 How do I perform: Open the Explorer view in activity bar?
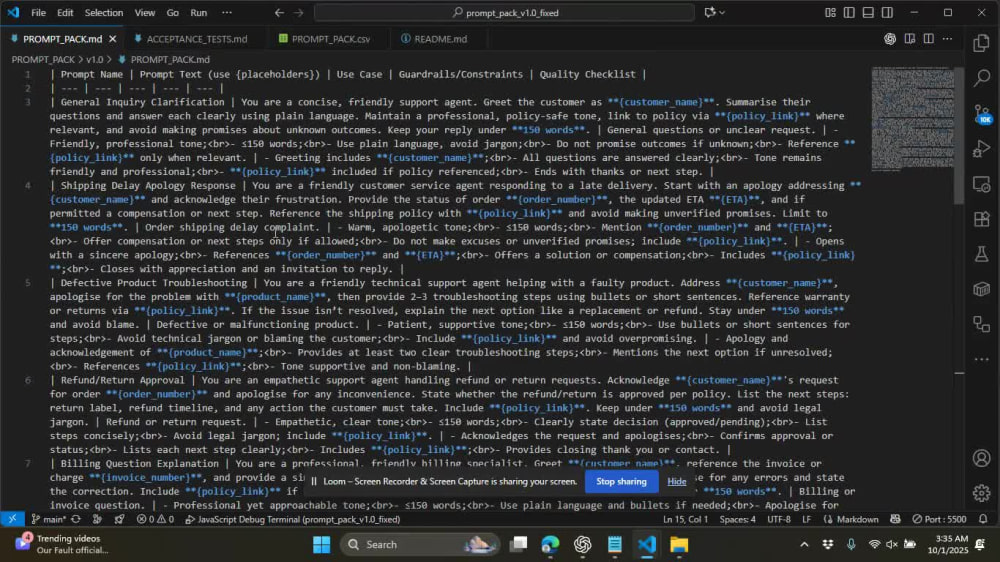(982, 43)
